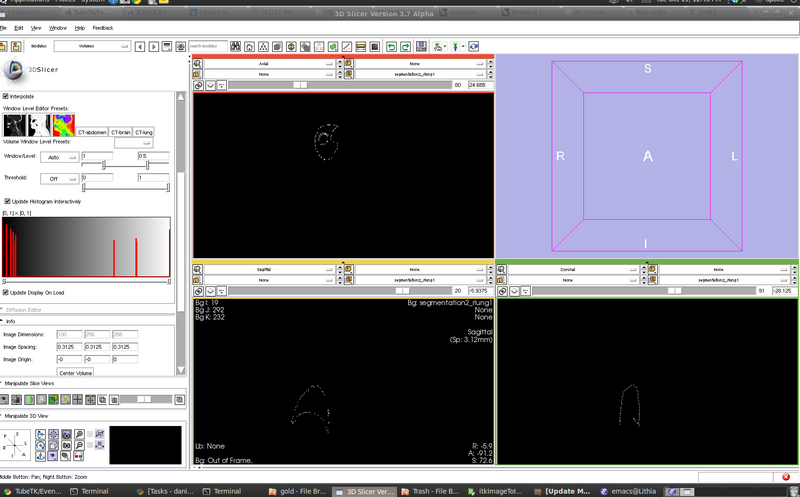Viewport: 800px width, 497px height.
Task: Open the Home module icon in toolbar
Action: click(249, 46)
